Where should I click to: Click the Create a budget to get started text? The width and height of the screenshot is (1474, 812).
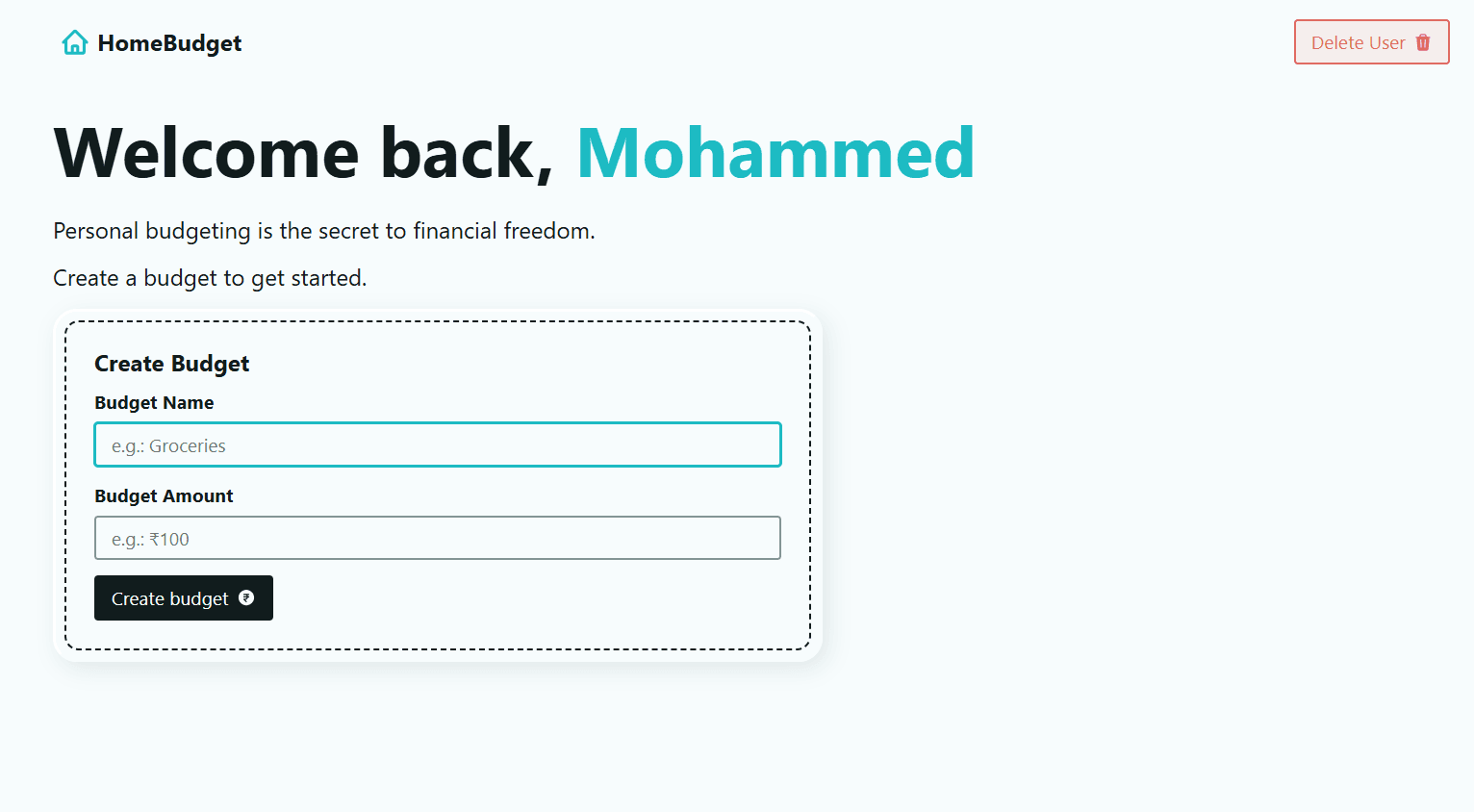[210, 278]
